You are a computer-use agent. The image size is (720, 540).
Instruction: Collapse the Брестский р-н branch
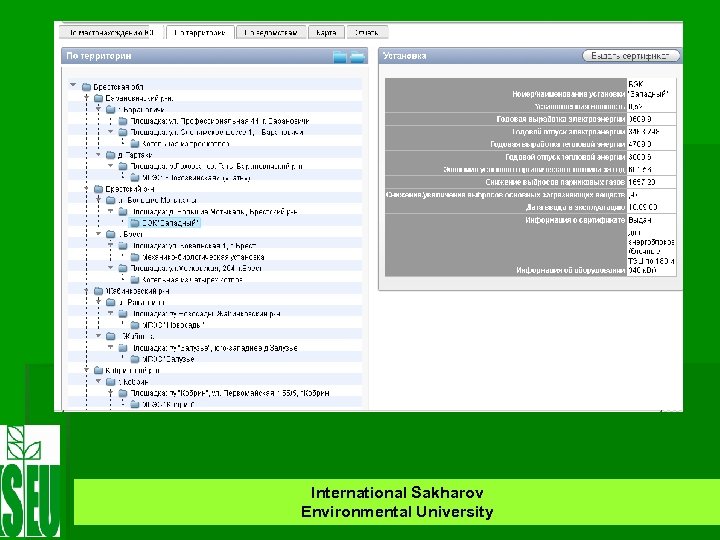coord(86,188)
